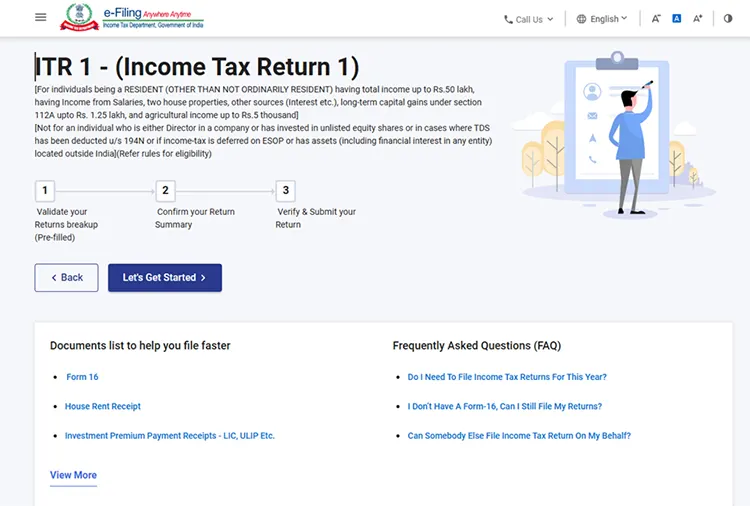Open FAQ Can Somebody Else File Return
The width and height of the screenshot is (750, 506).
point(519,436)
